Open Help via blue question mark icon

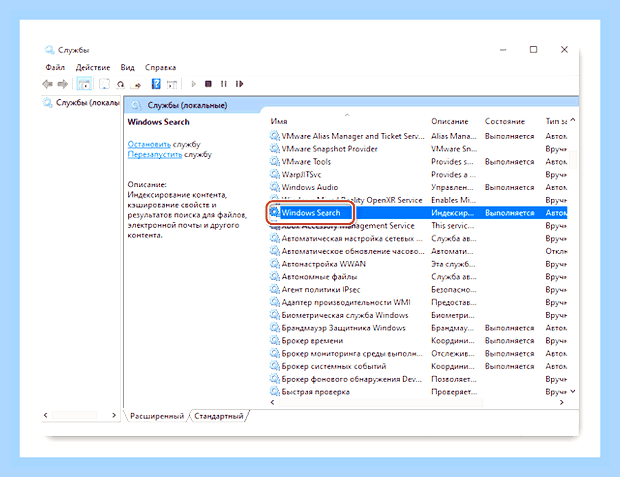pos(156,83)
